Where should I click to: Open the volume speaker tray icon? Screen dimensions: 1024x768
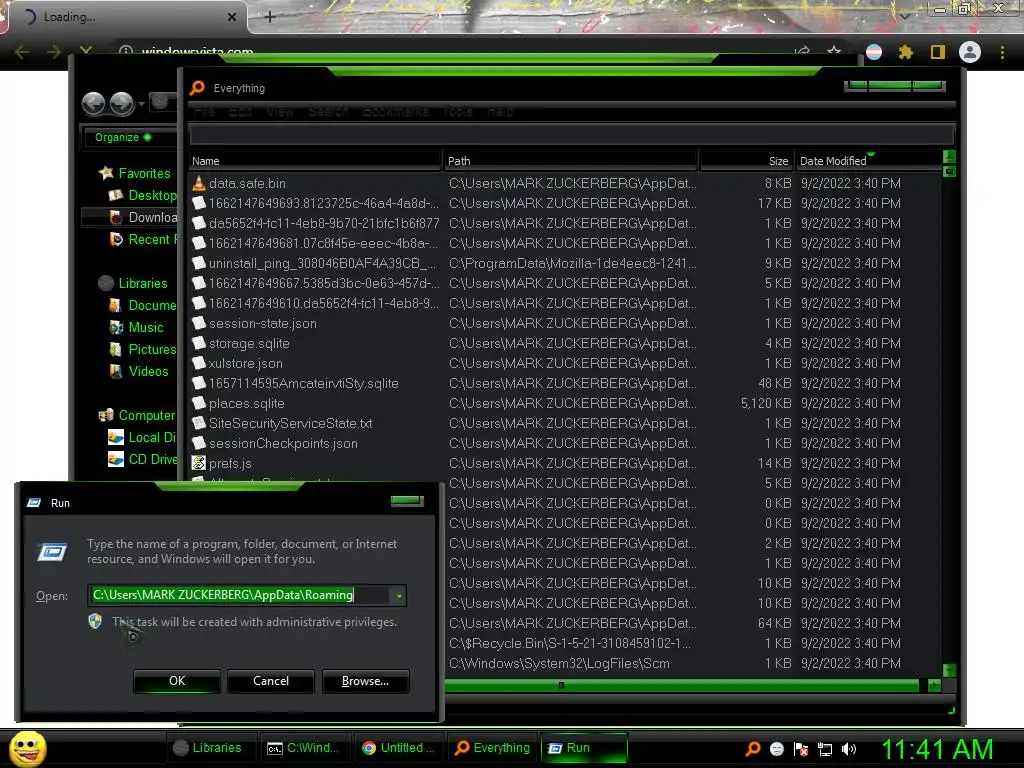click(x=849, y=749)
